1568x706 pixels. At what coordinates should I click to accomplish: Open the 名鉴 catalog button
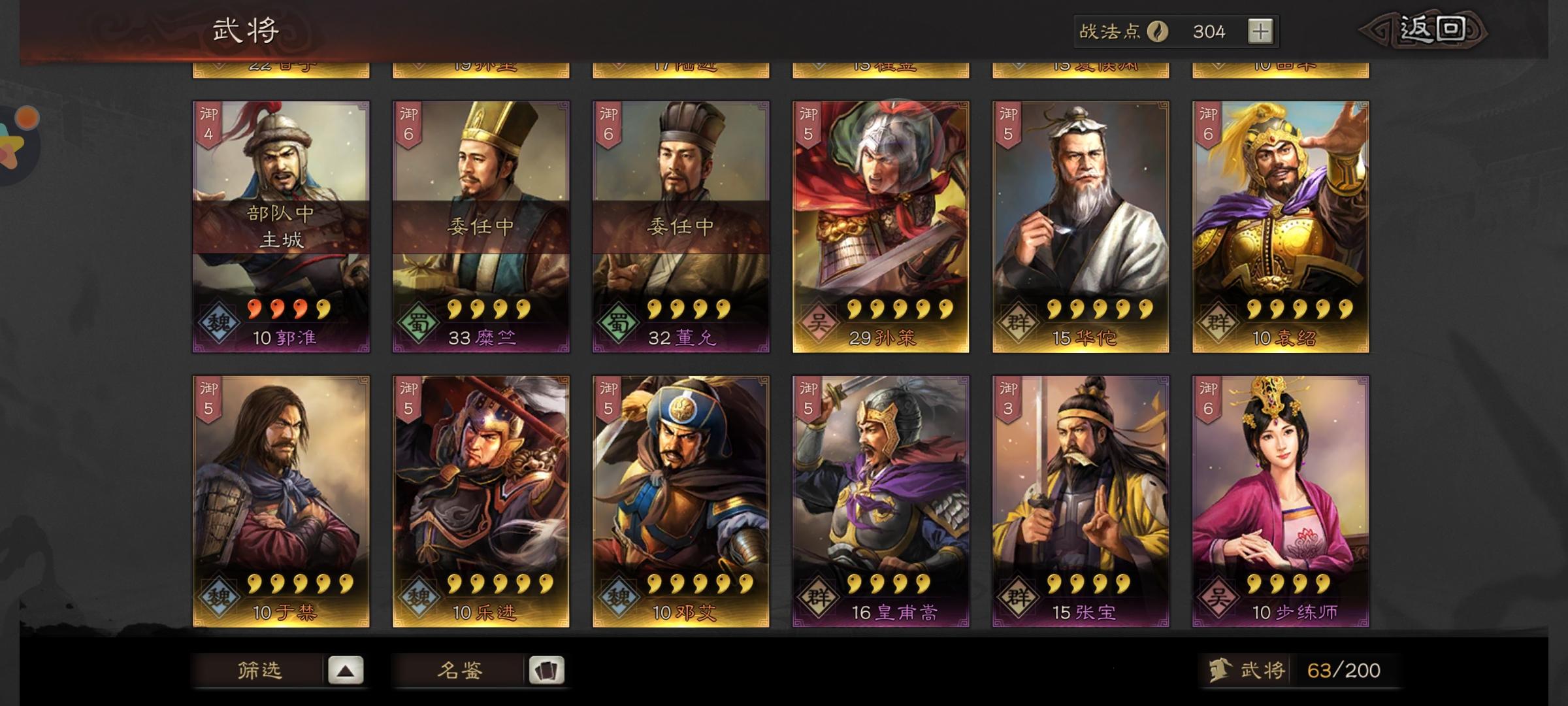point(459,670)
